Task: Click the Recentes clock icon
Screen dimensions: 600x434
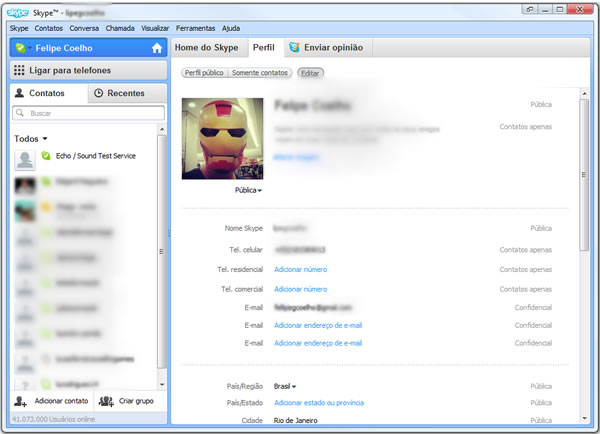Action: [99, 93]
